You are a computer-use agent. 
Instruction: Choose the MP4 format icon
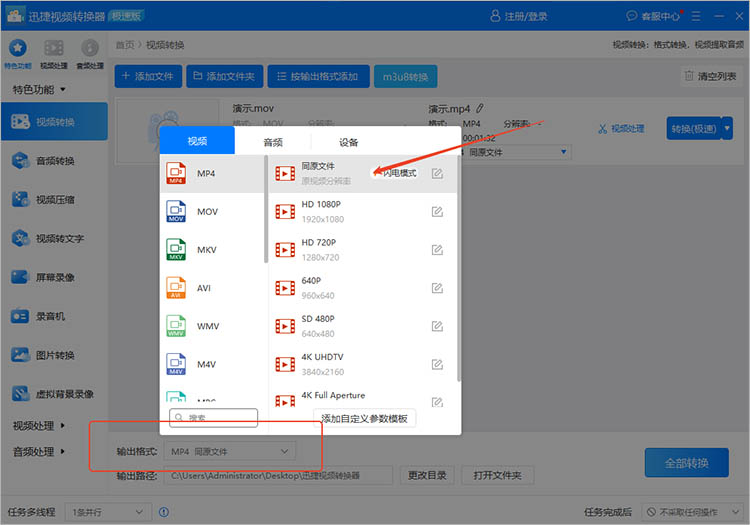[176, 173]
